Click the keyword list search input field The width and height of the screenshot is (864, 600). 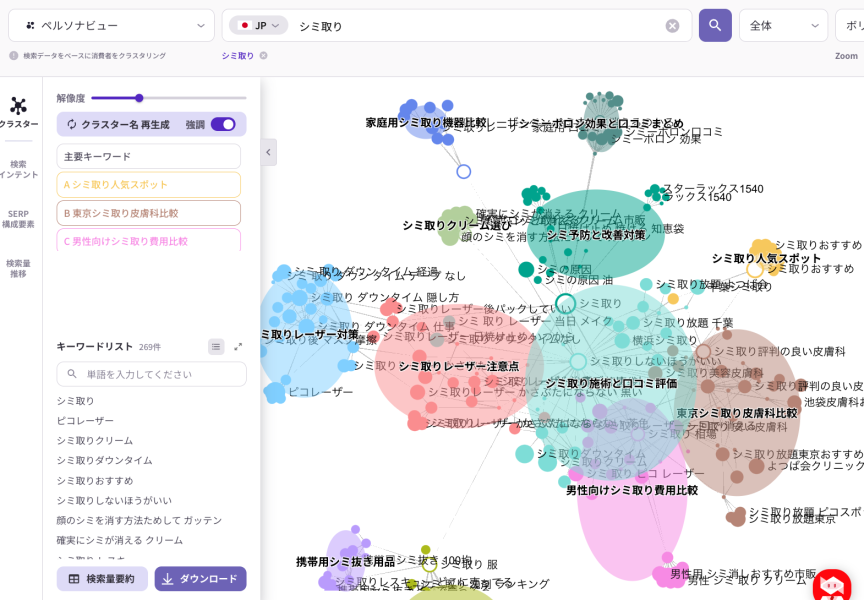151,374
